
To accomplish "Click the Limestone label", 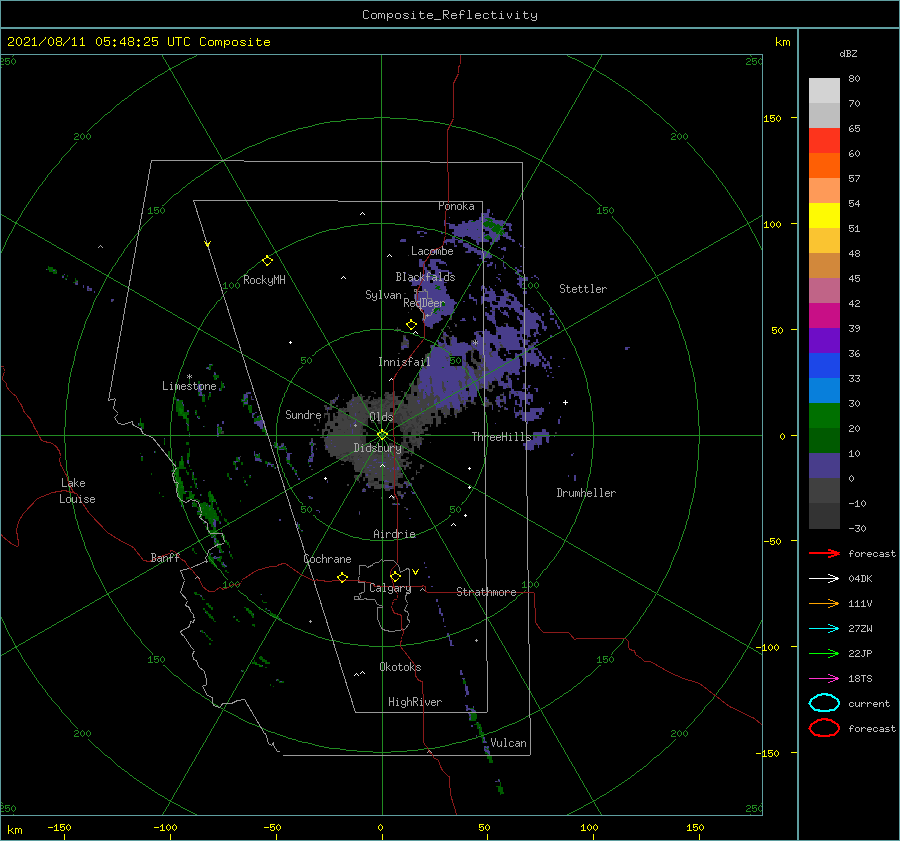I will 189,386.
